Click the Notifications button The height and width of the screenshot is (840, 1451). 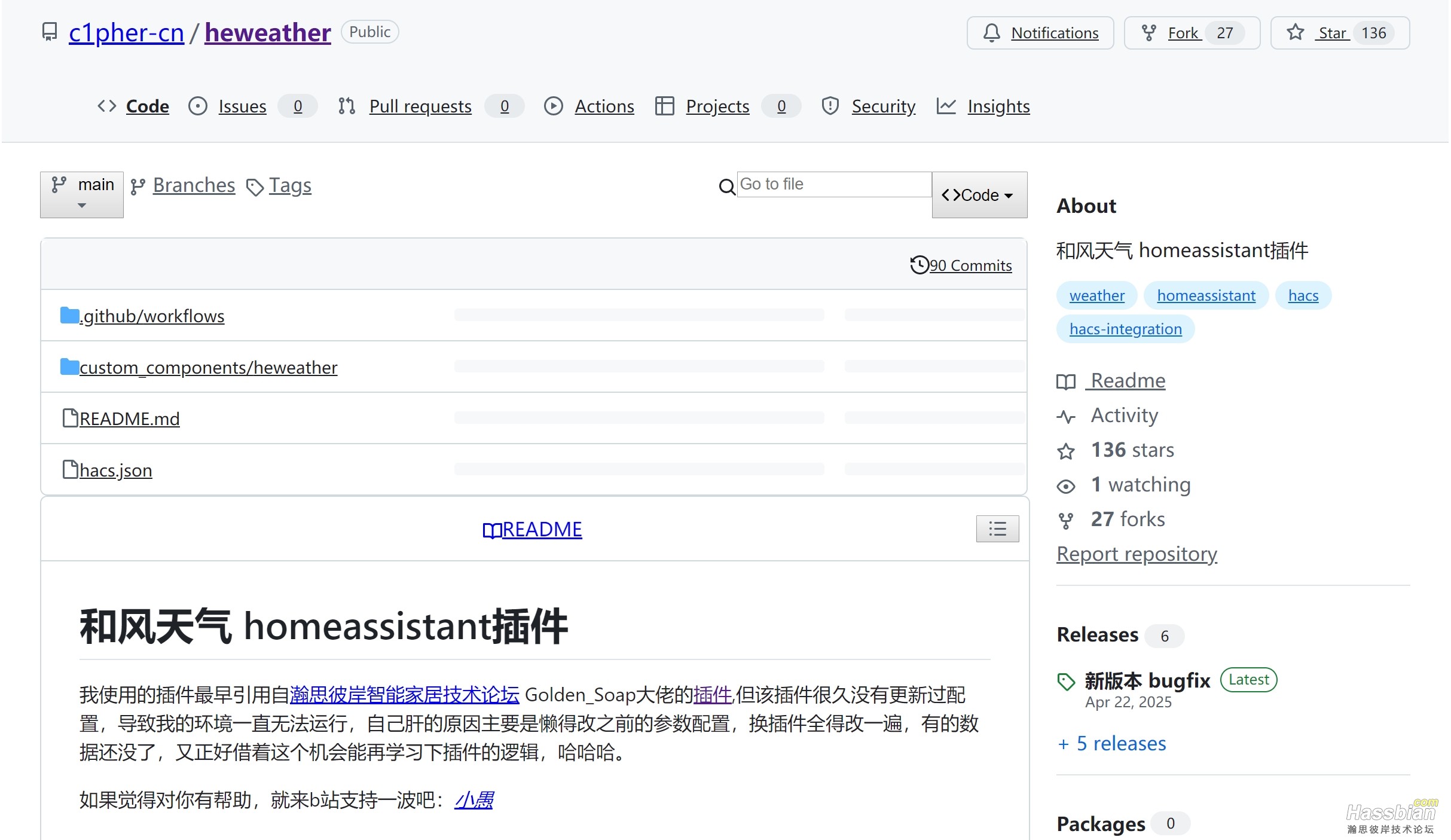pyautogui.click(x=1040, y=33)
